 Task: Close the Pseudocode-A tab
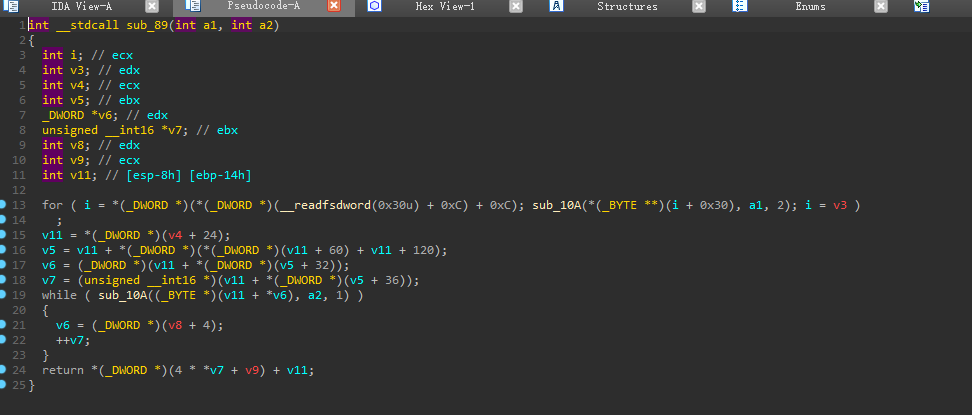coord(334,6)
